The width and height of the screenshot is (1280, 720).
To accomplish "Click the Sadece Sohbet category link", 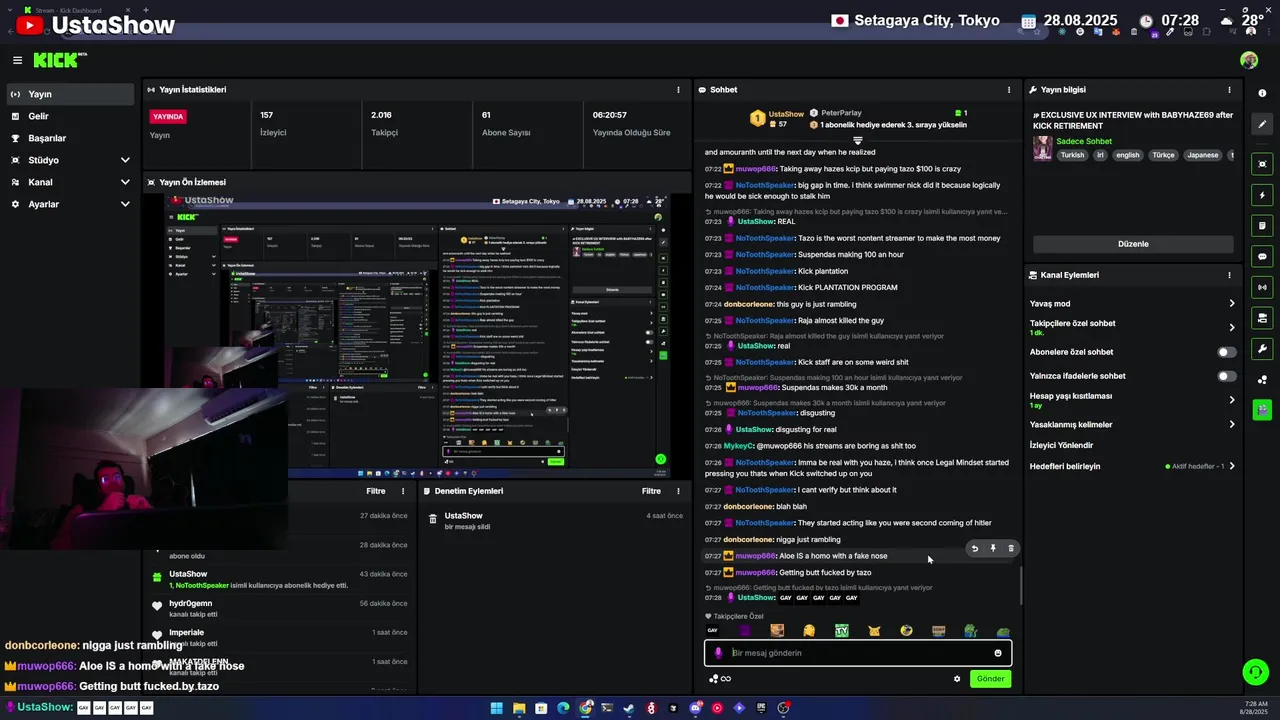I will 1084,141.
